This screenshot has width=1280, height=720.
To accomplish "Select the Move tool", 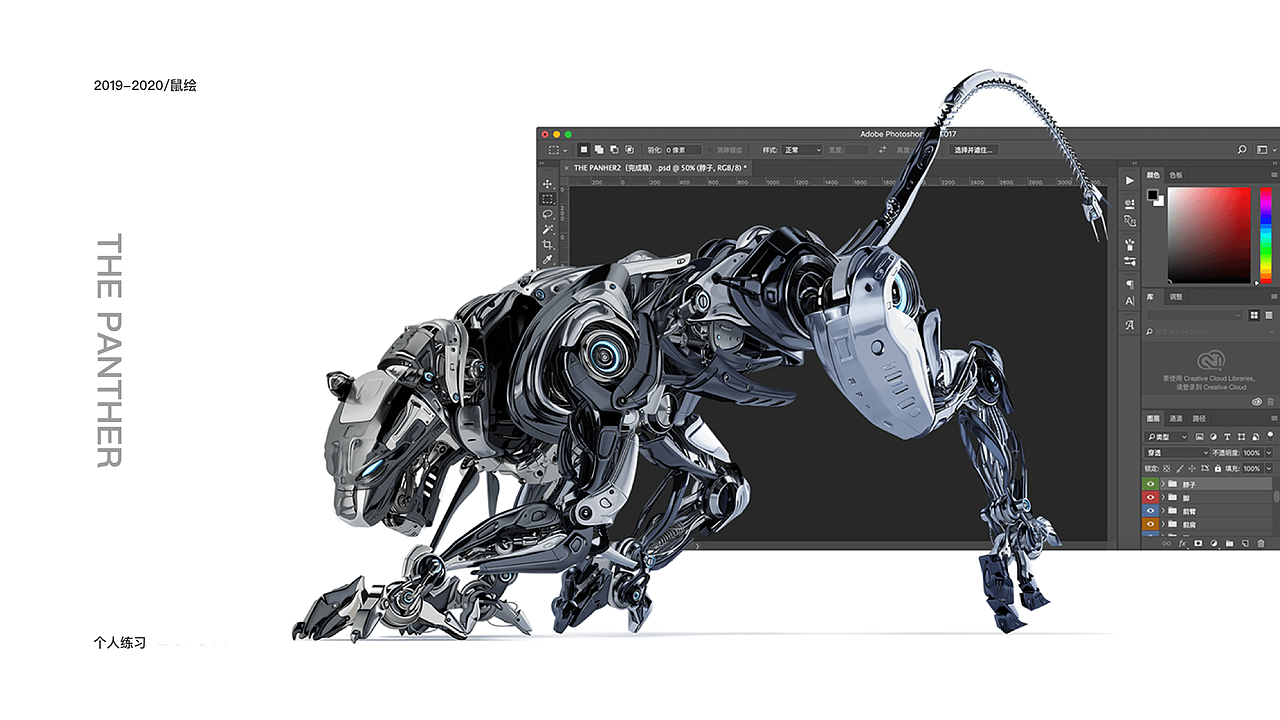I will click(548, 184).
